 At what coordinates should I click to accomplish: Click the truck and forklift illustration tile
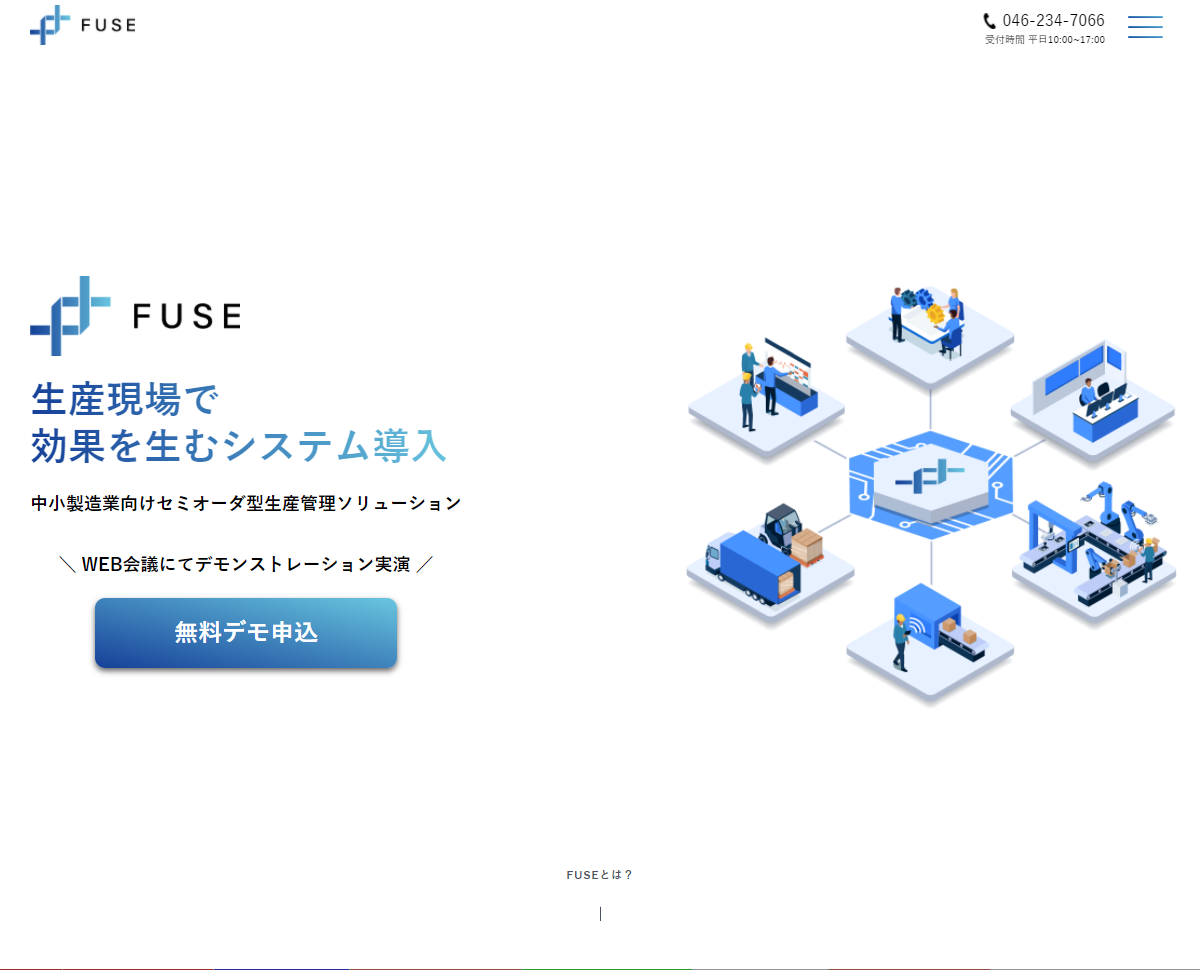click(x=770, y=563)
